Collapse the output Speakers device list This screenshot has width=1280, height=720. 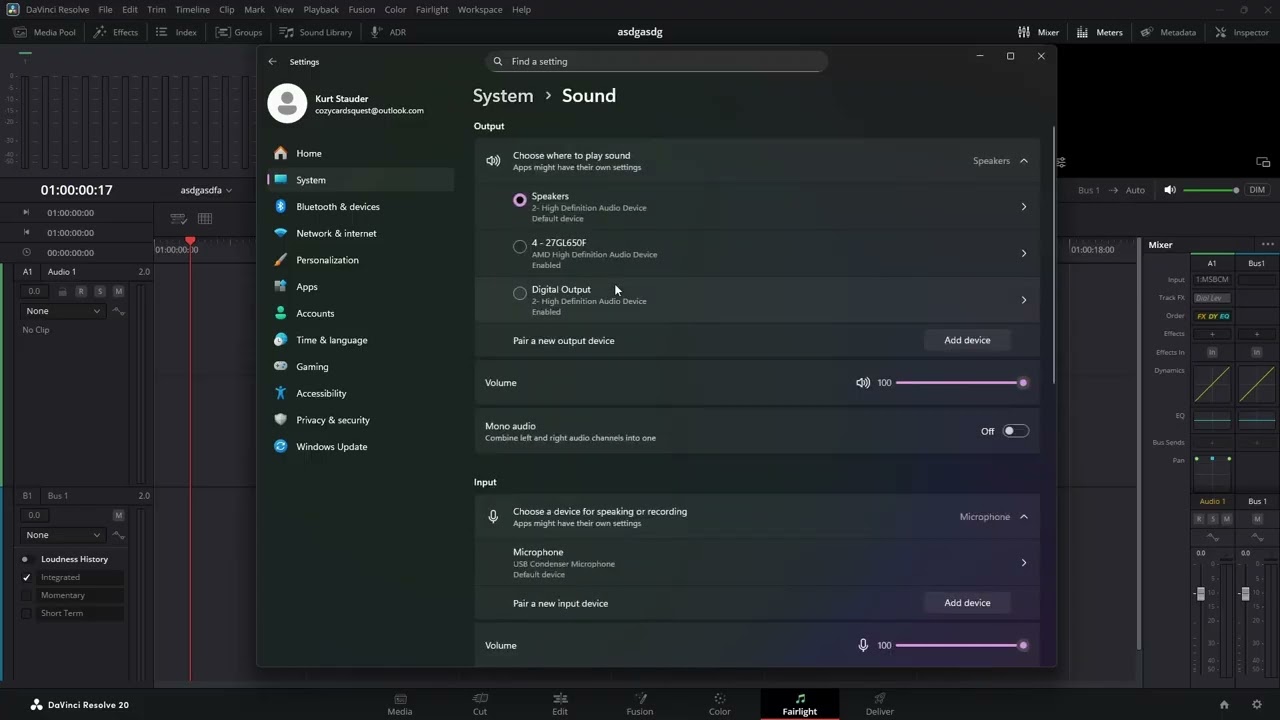pos(1024,161)
